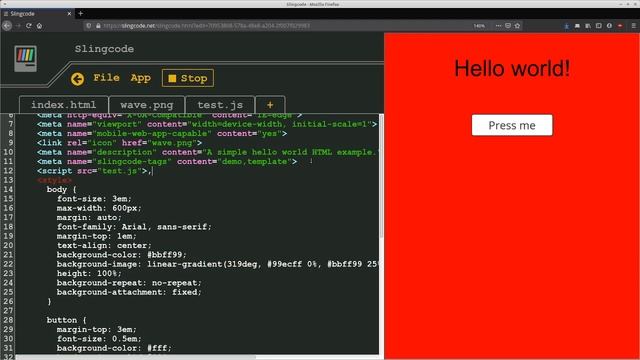Viewport: 640px width, 360px height.
Task: Click the 'background-color: #bbff99;' line
Action: [x=122, y=255]
